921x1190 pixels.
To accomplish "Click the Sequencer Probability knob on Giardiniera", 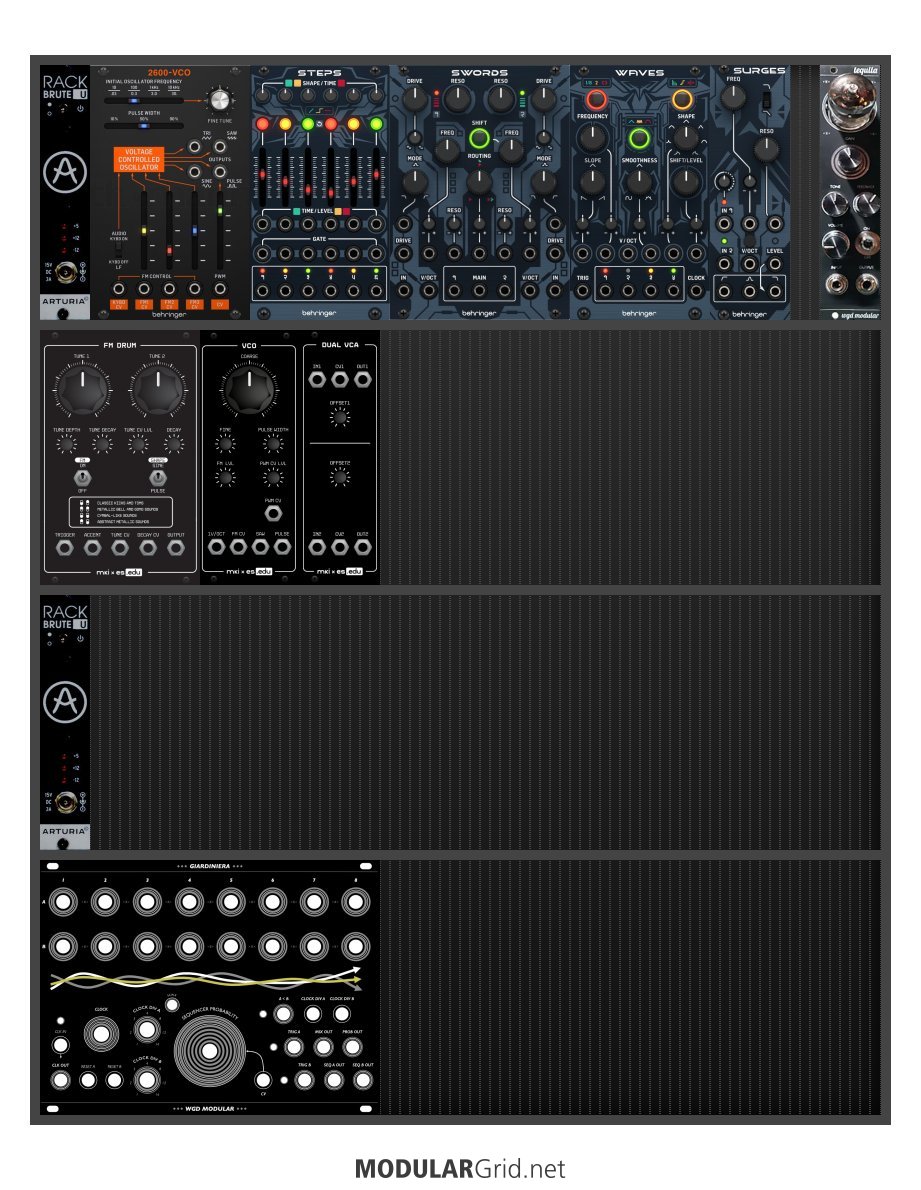I will [209, 1051].
